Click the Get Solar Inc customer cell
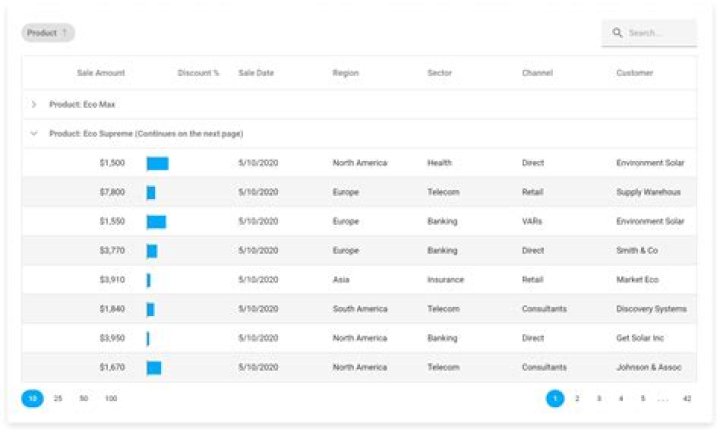Image resolution: width=720 pixels, height=433 pixels. tap(640, 338)
